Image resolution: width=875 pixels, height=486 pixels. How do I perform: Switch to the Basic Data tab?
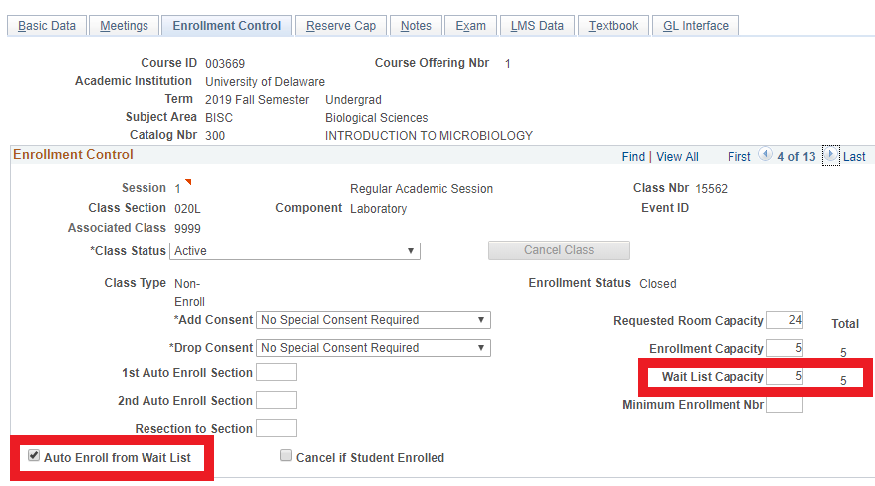pyautogui.click(x=47, y=26)
